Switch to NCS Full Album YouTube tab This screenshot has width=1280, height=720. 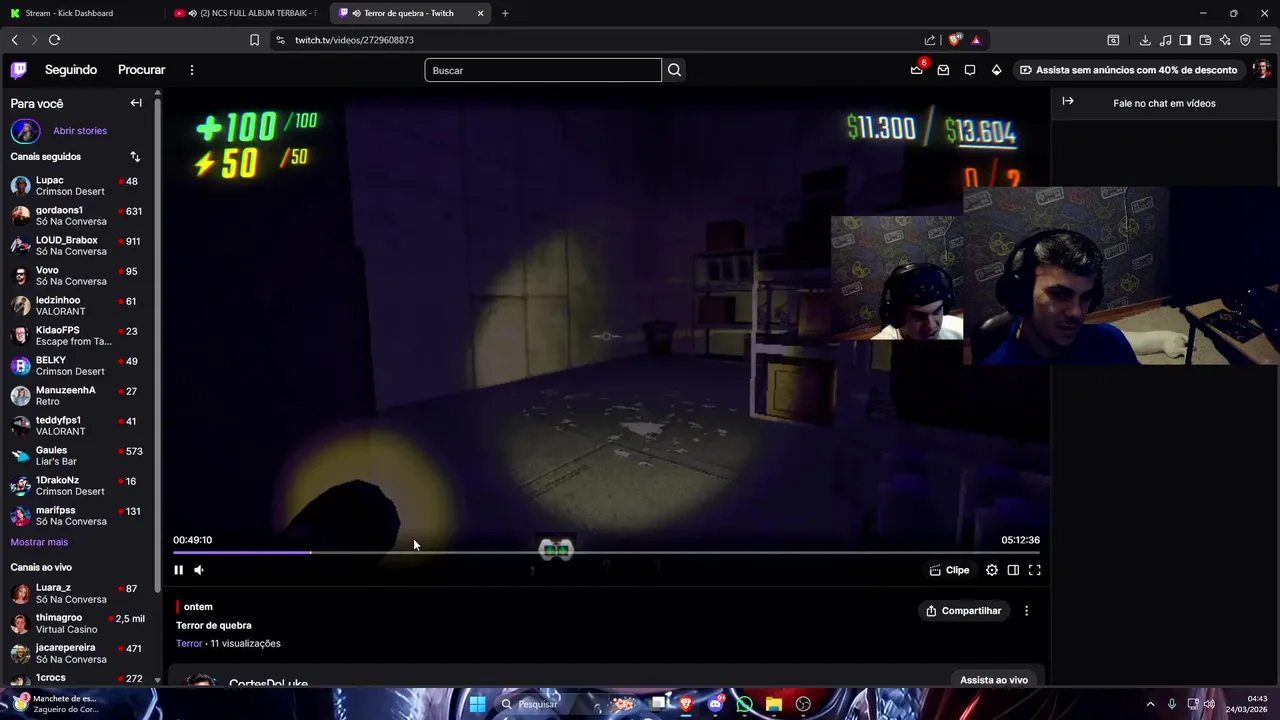[245, 13]
